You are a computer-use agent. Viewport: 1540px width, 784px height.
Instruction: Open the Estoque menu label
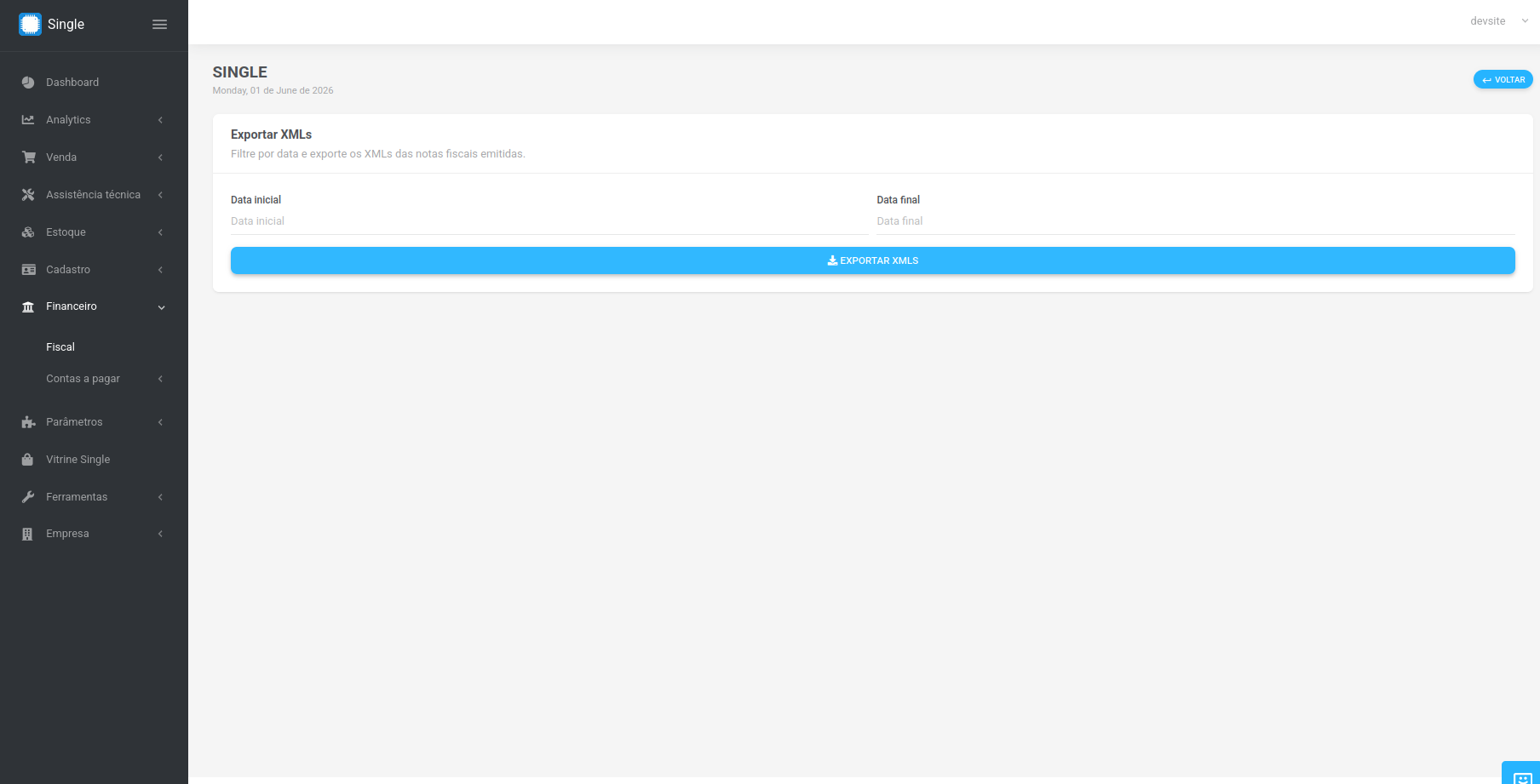(66, 232)
